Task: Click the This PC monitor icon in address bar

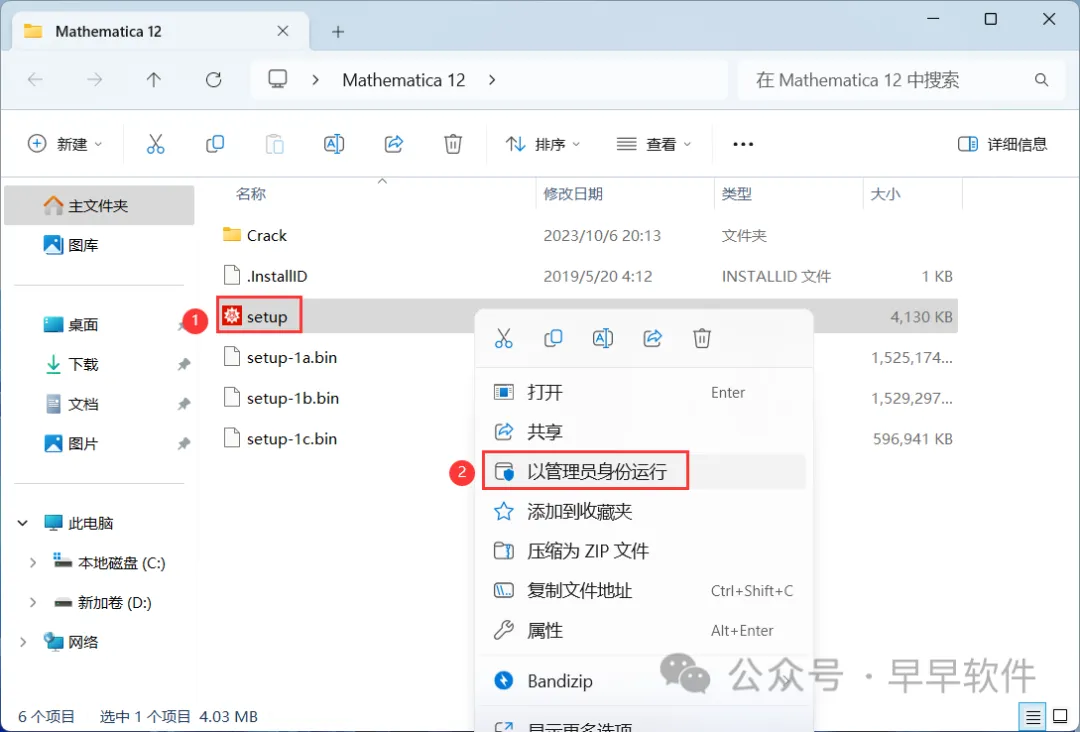Action: click(x=278, y=79)
